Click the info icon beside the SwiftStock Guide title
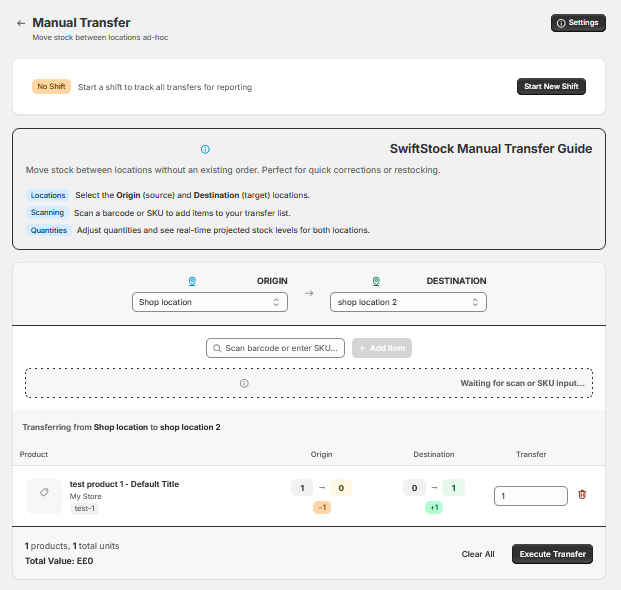This screenshot has width=621, height=590. click(x=205, y=149)
